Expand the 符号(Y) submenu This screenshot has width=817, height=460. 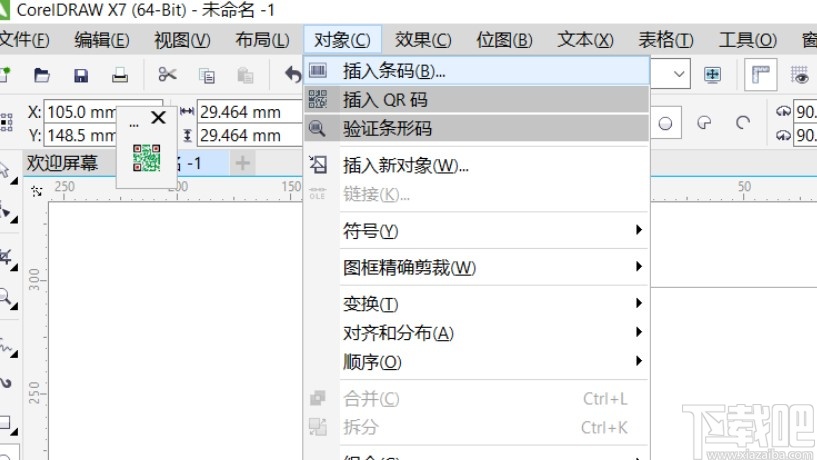pyautogui.click(x=476, y=230)
